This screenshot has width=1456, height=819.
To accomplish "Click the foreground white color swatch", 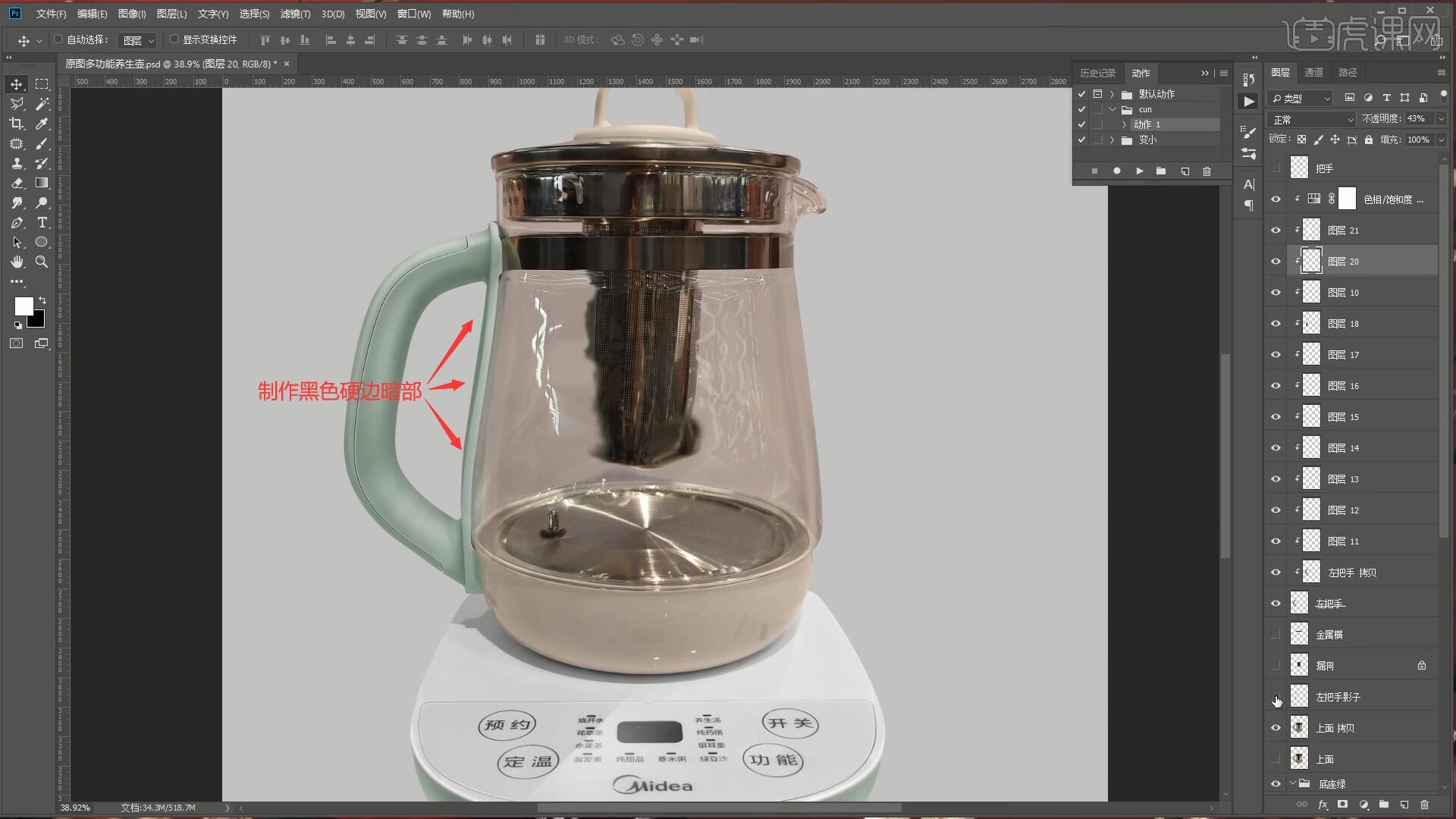I will coord(23,306).
